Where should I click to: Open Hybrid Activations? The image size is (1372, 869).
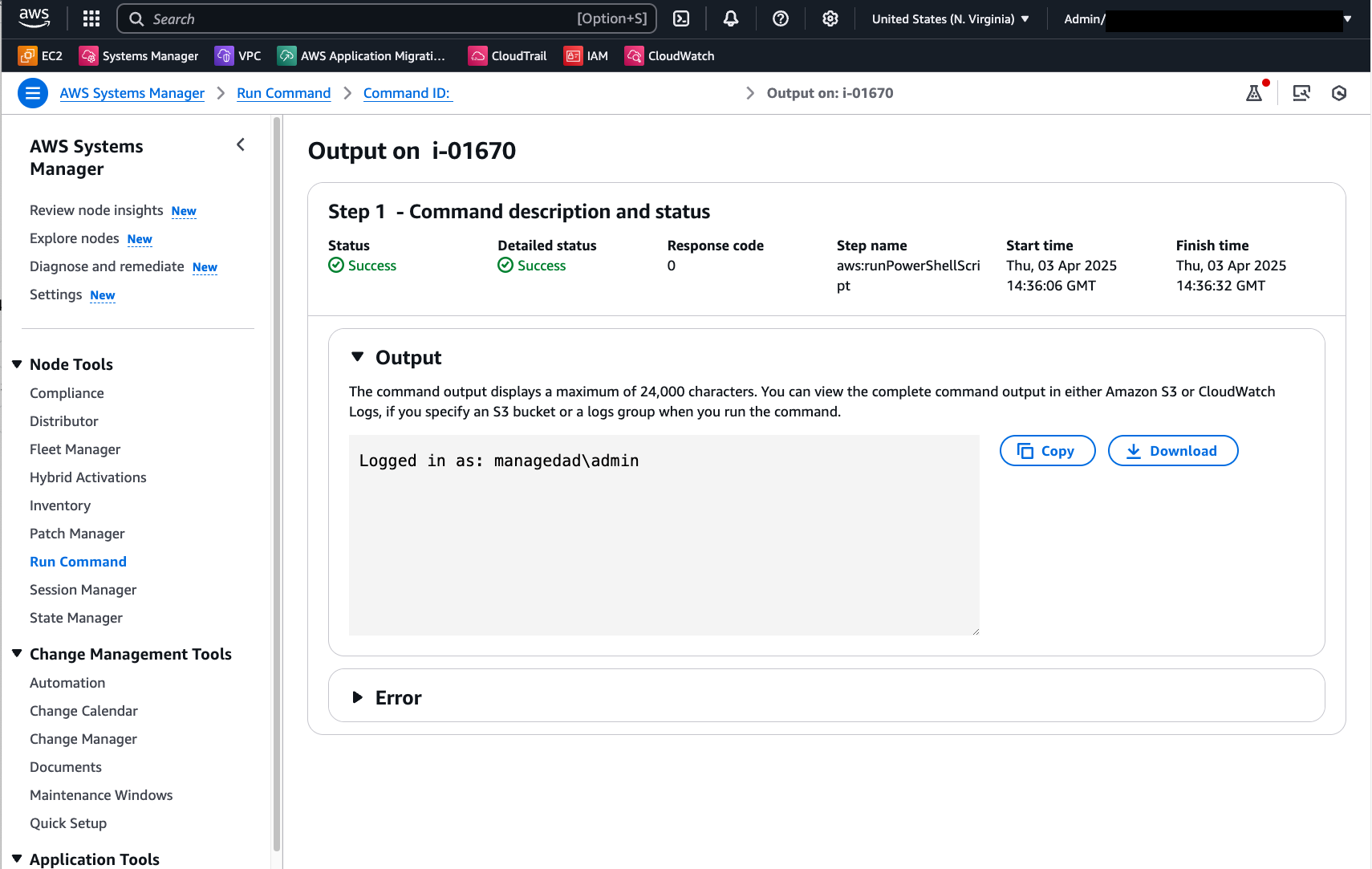(88, 477)
